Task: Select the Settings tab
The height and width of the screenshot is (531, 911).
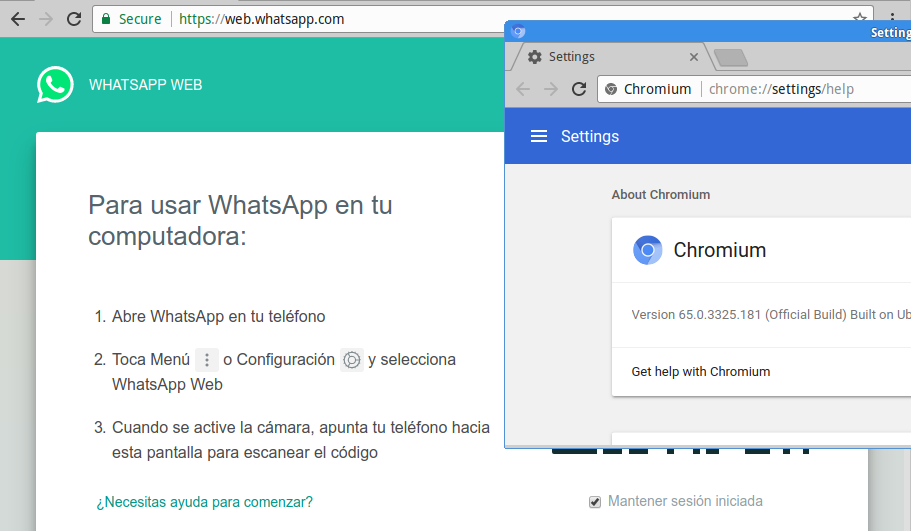Action: pyautogui.click(x=610, y=57)
